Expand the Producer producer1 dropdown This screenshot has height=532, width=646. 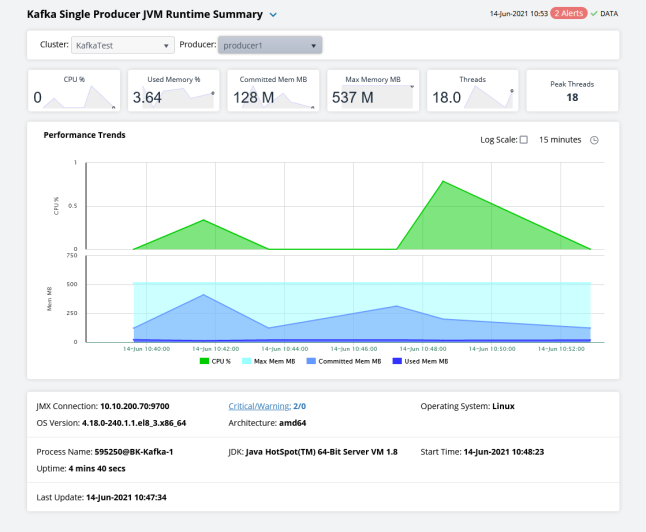coord(269,45)
